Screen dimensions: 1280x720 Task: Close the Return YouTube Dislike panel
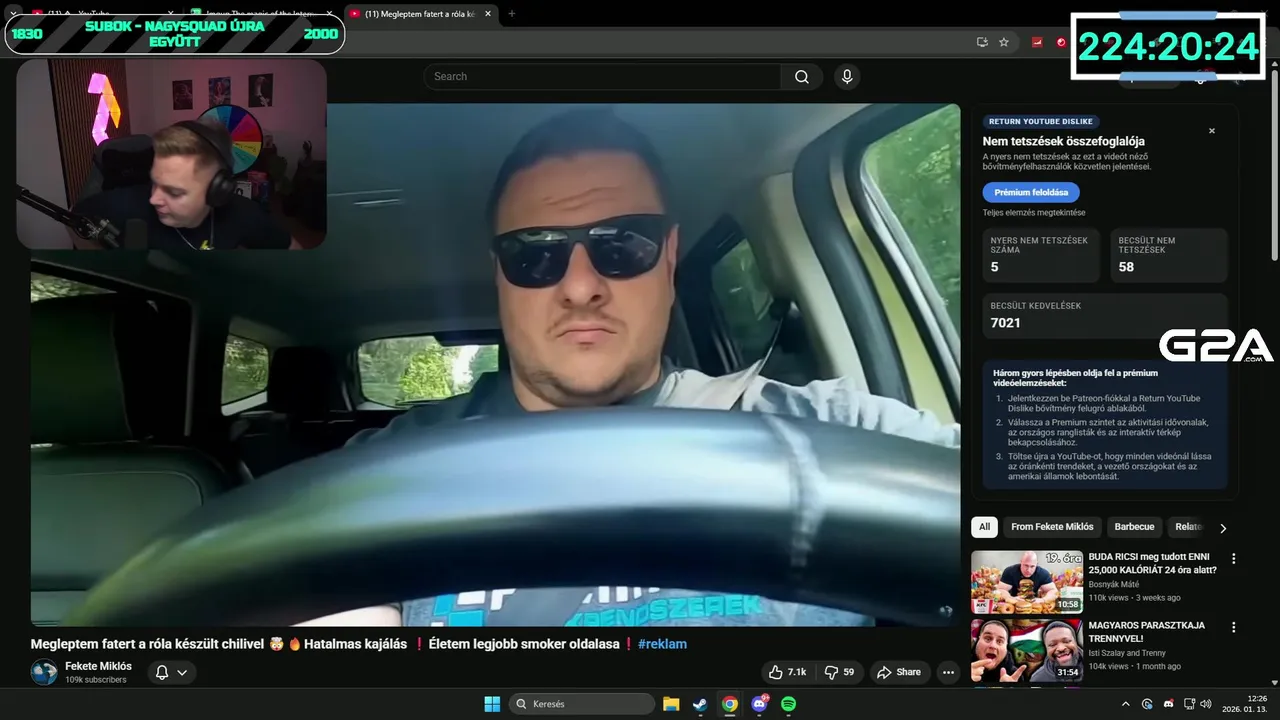click(x=1212, y=131)
